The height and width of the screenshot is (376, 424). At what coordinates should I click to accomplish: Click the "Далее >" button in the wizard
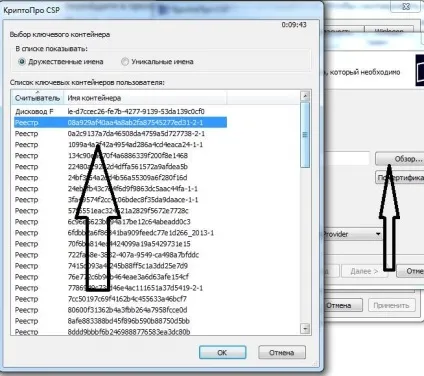click(x=365, y=271)
